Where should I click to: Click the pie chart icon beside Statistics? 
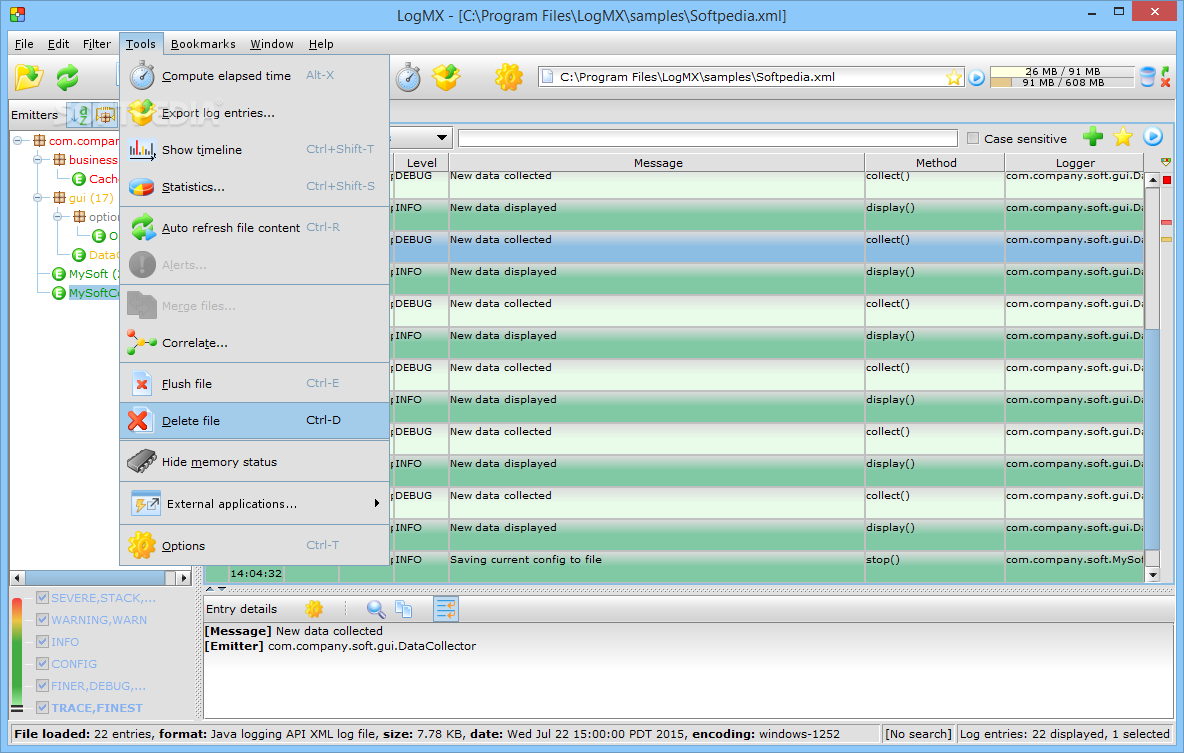click(141, 187)
